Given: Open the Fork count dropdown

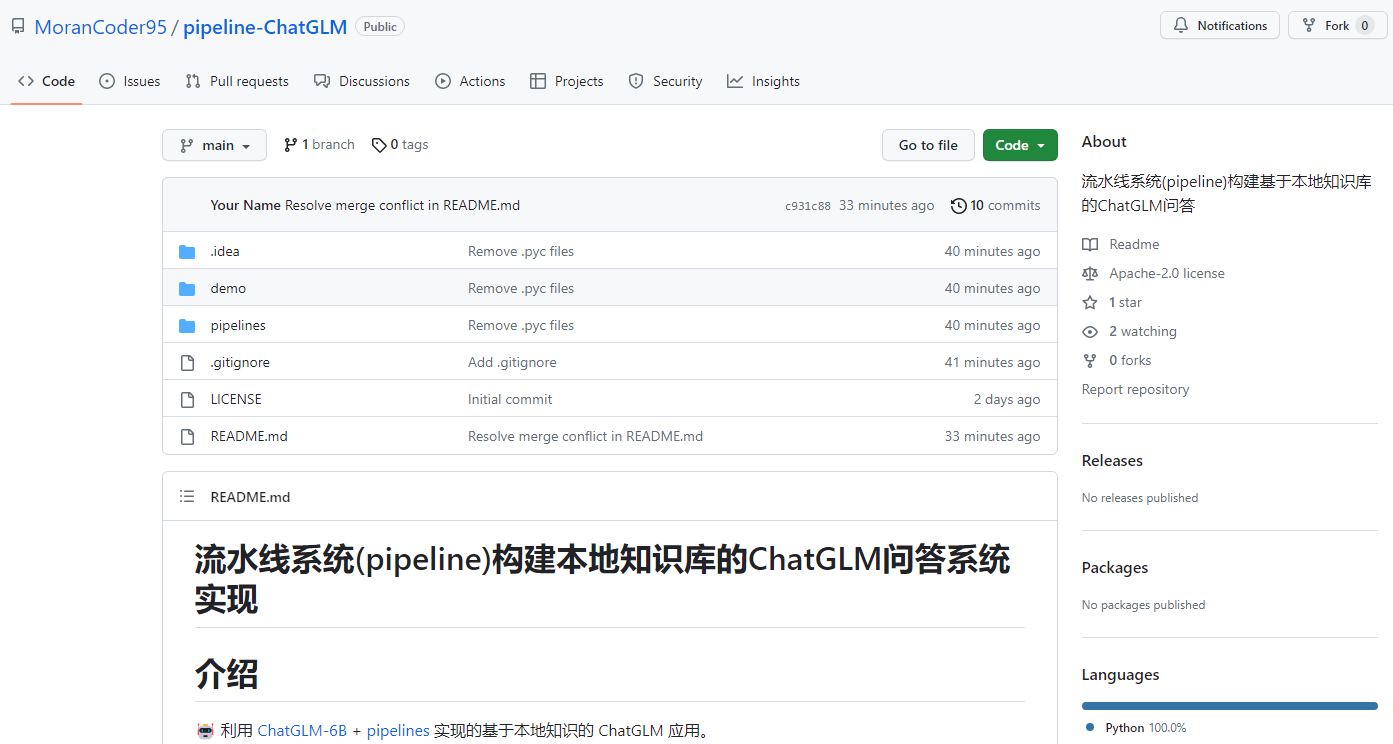Looking at the screenshot, I should click(1337, 25).
